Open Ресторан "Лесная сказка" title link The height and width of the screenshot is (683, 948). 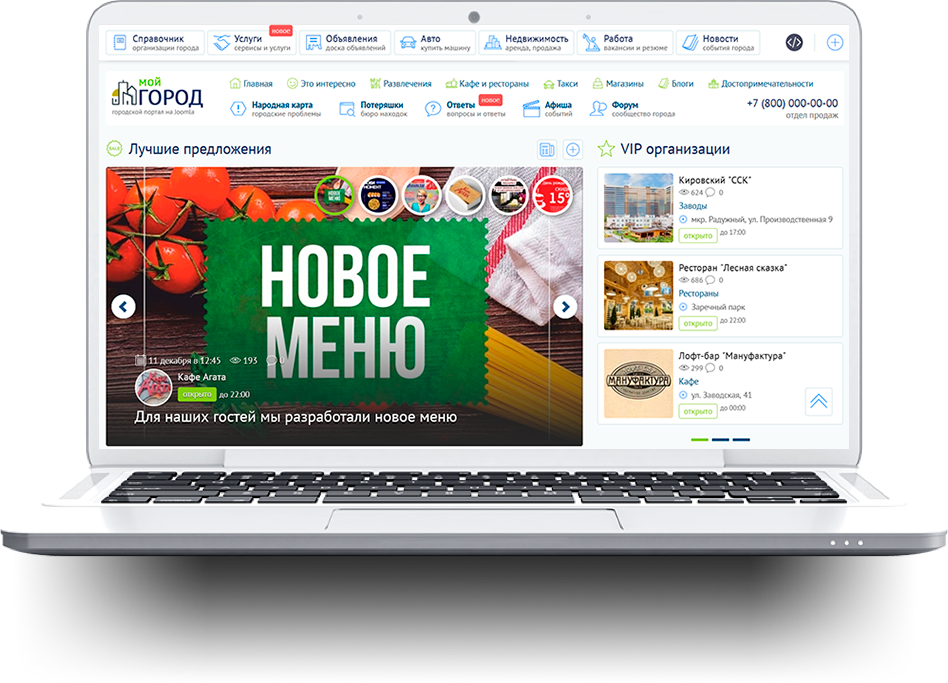pyautogui.click(x=732, y=267)
